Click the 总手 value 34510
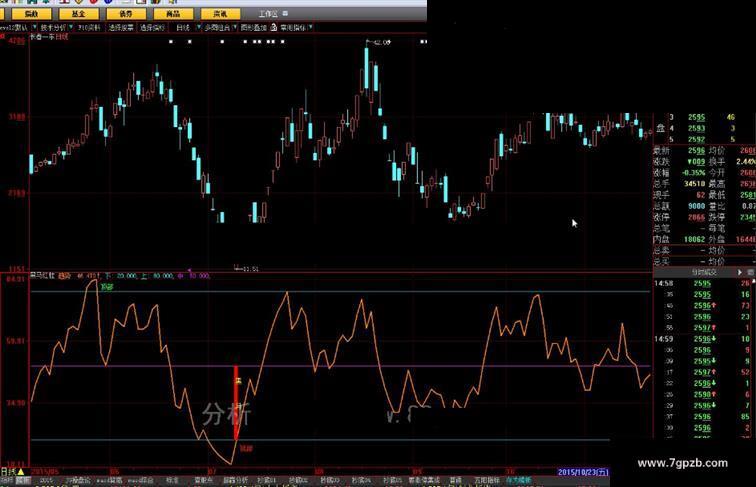756x487 pixels. click(x=694, y=184)
